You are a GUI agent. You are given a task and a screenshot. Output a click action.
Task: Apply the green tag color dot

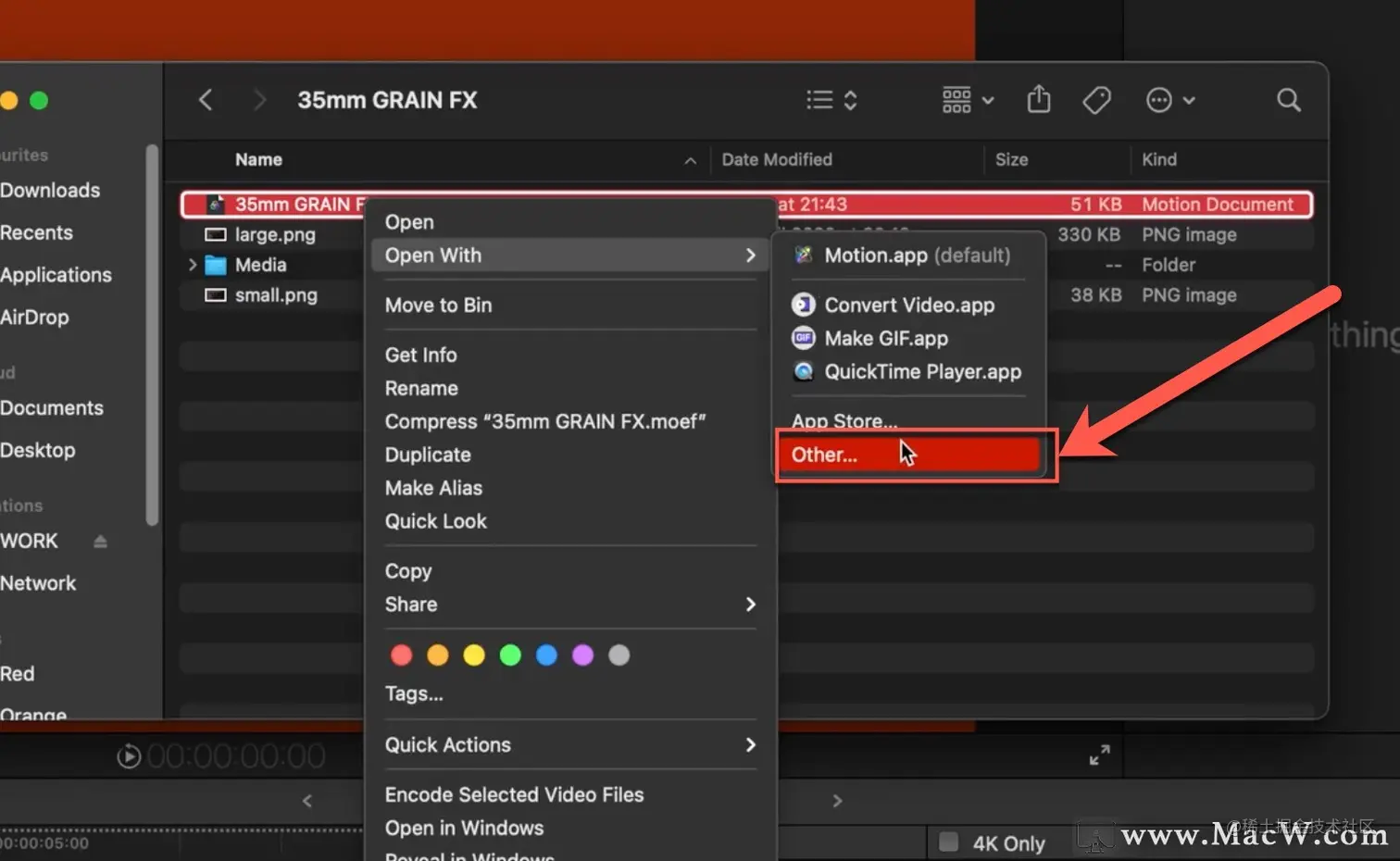pos(509,655)
